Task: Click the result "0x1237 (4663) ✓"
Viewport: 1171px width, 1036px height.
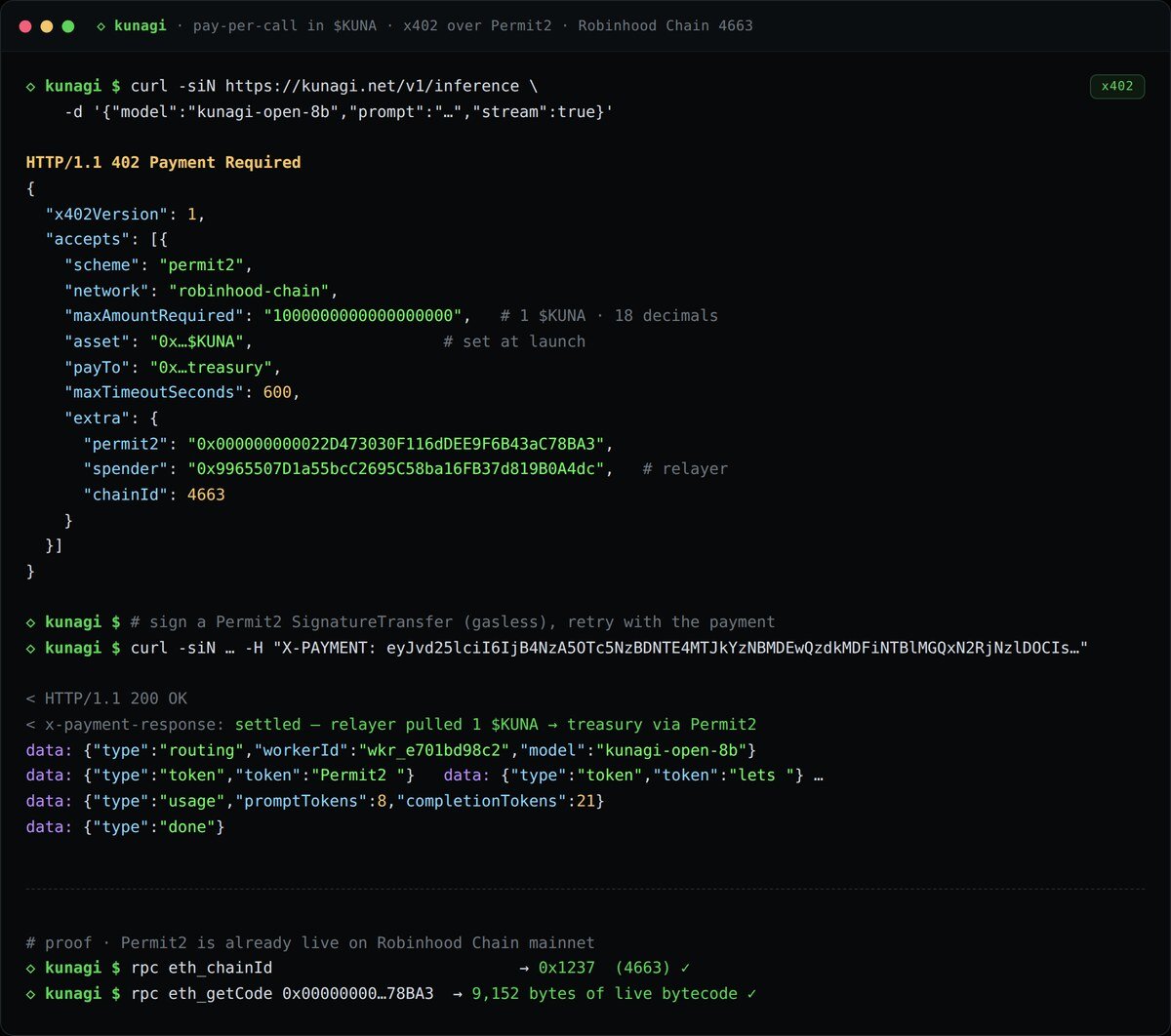Action: coord(614,968)
